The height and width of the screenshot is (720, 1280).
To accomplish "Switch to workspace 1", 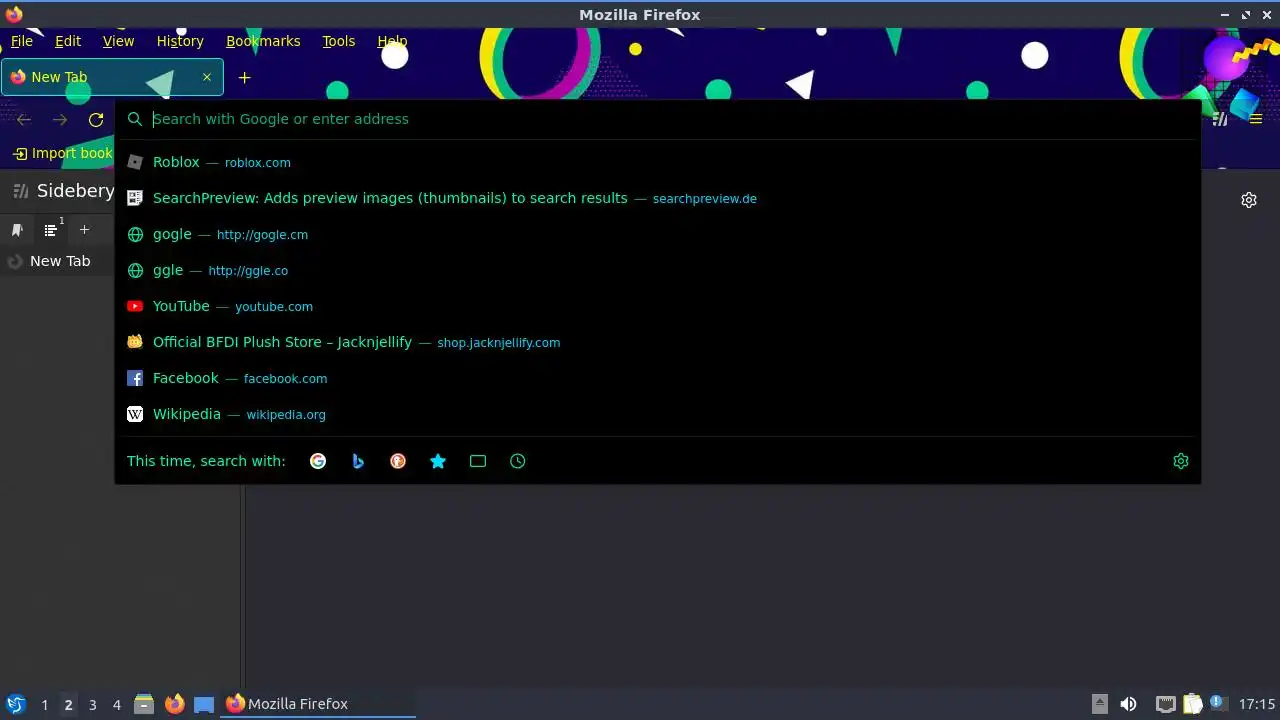I will (x=44, y=705).
